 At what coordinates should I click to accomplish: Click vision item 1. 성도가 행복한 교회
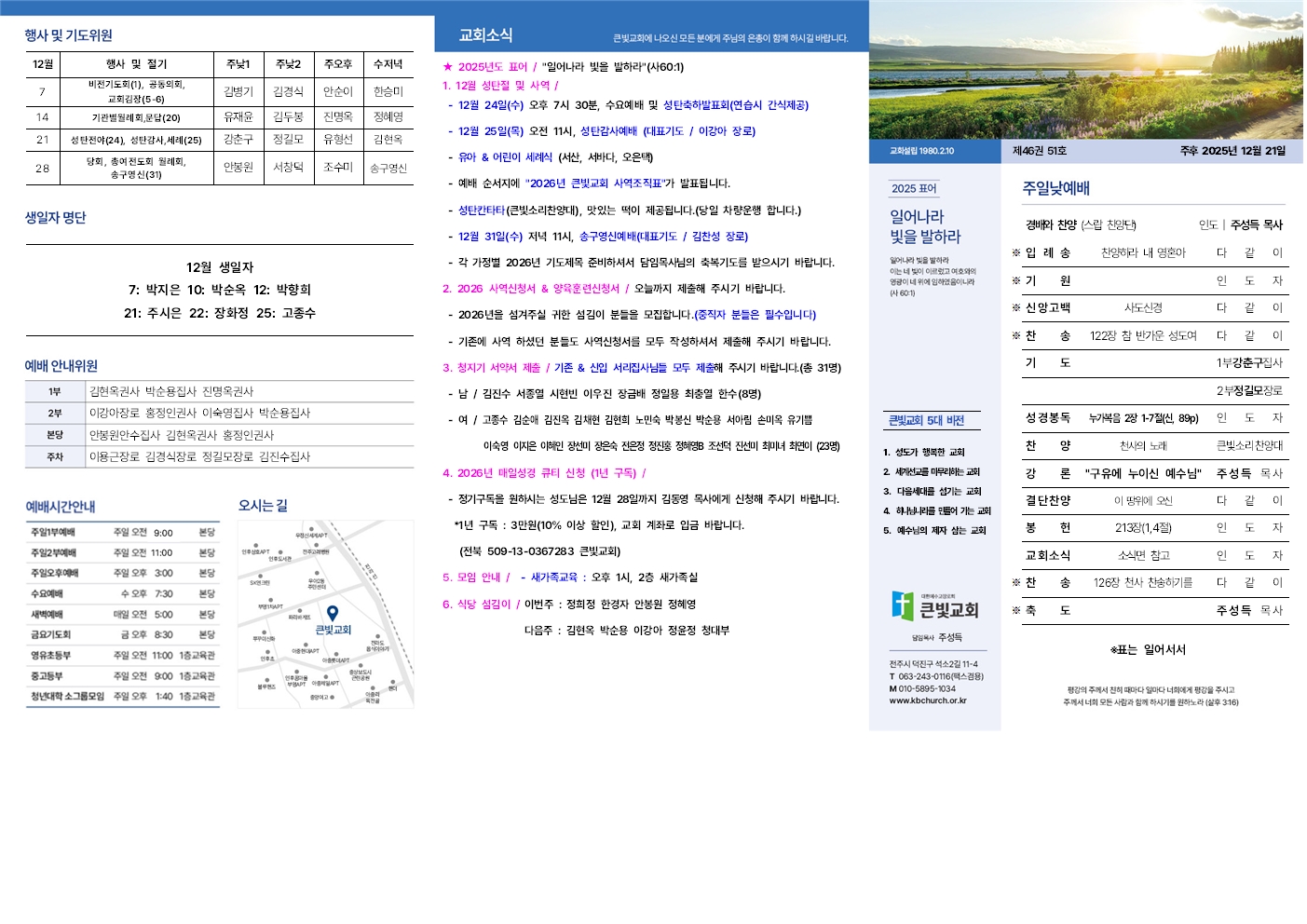point(924,453)
